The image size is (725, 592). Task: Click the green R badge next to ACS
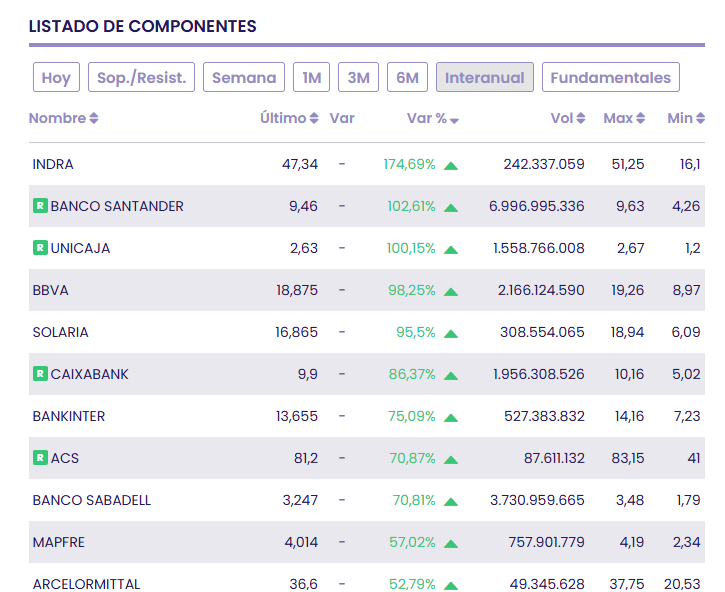coord(40,458)
